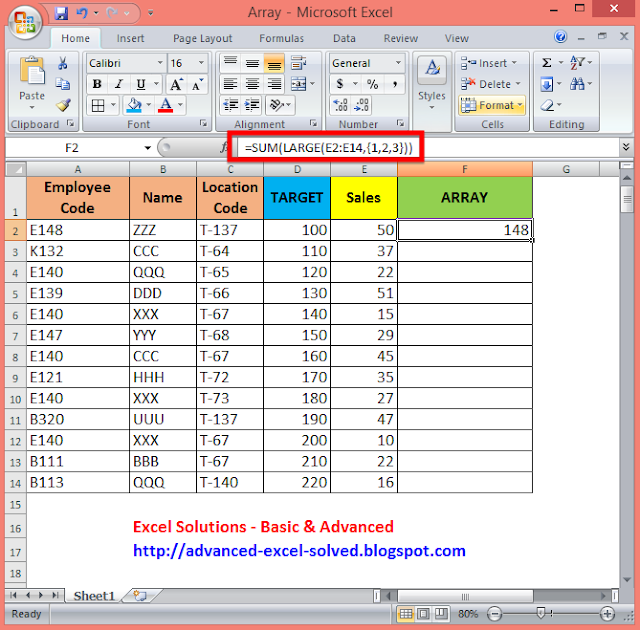Activate the Format Painter brush
This screenshot has width=640, height=630.
point(63,105)
